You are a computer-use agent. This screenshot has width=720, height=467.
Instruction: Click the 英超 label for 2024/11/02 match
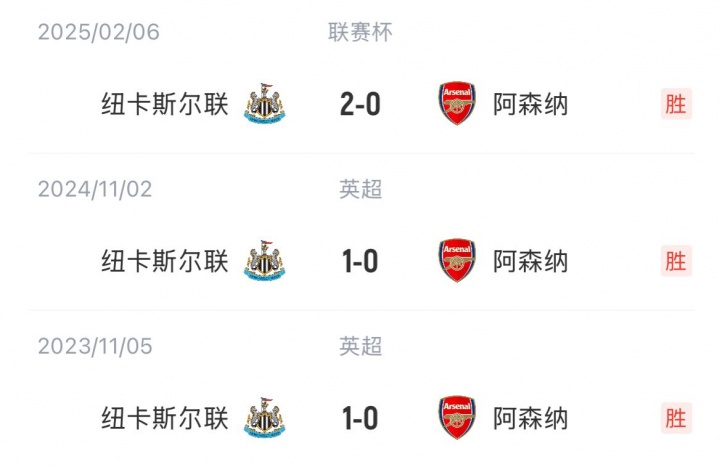(360, 189)
